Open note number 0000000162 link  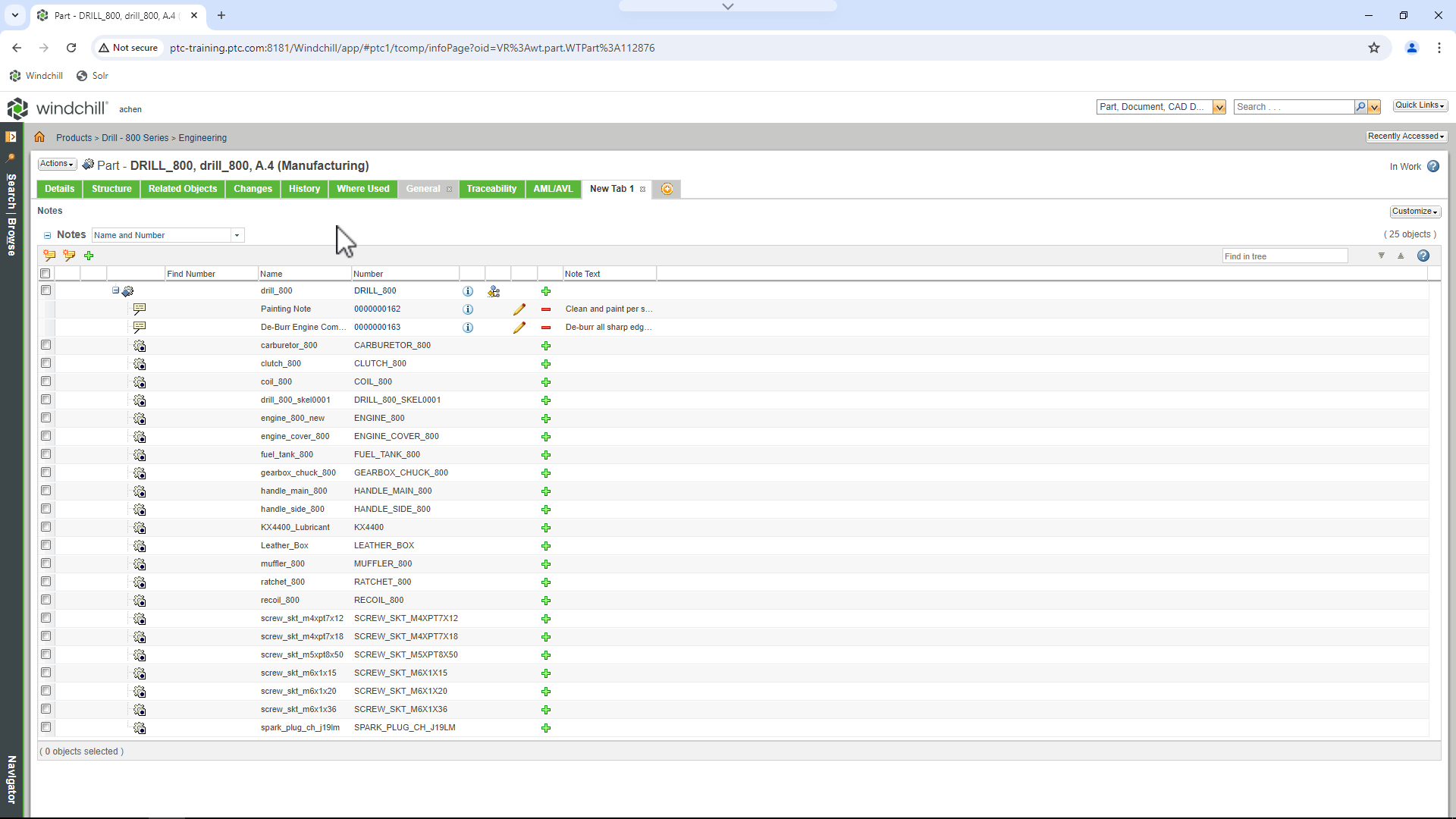(x=377, y=309)
